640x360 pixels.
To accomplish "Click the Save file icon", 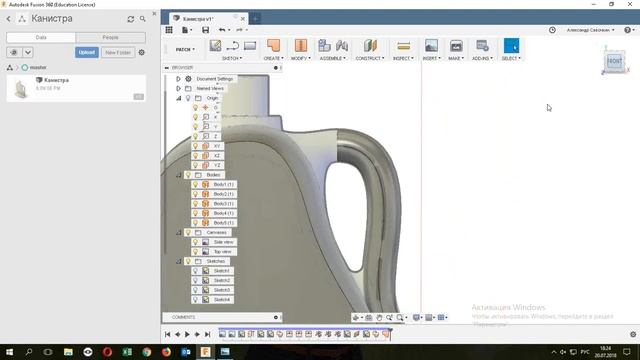I will pyautogui.click(x=205, y=30).
